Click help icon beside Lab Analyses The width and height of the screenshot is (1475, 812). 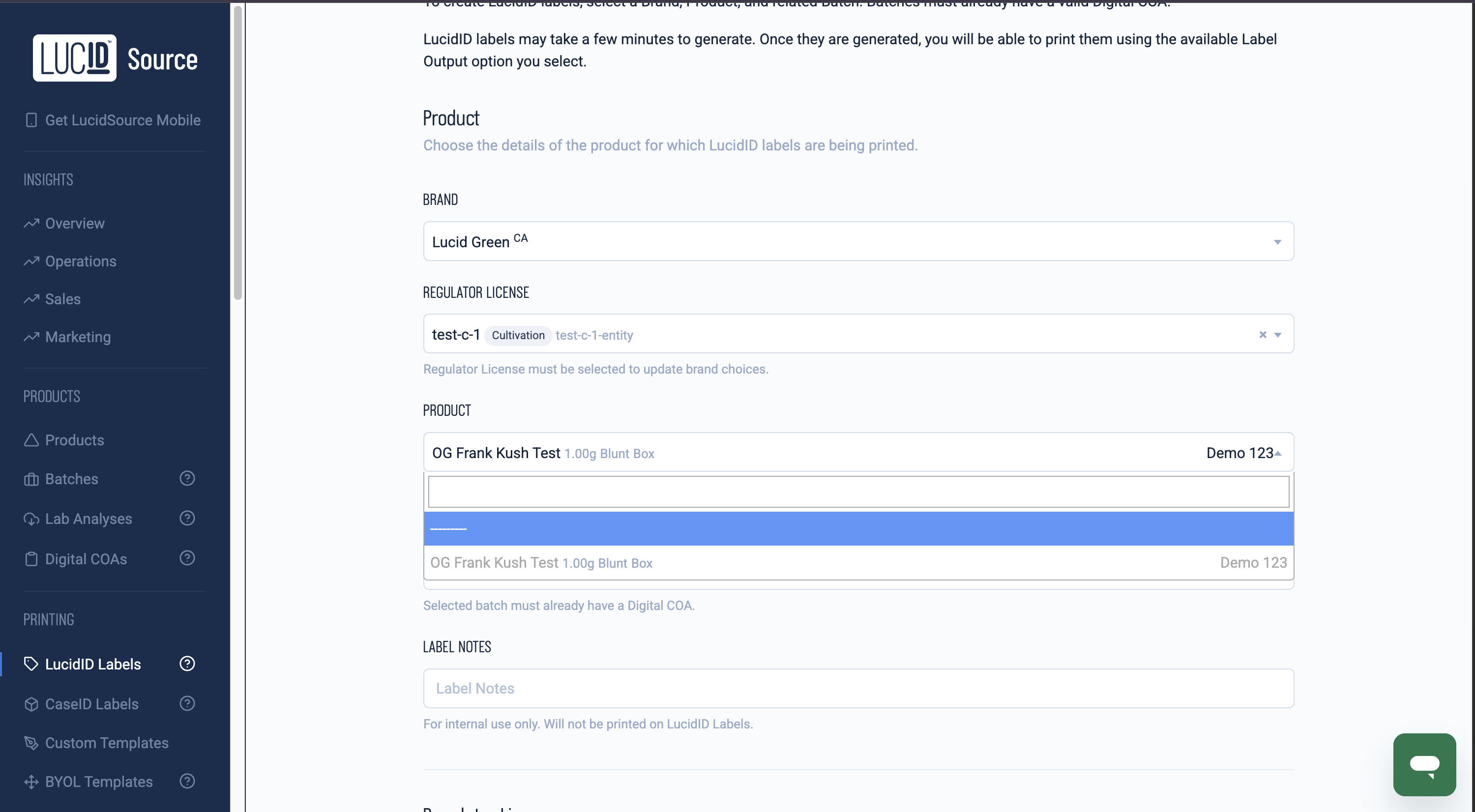[187, 519]
